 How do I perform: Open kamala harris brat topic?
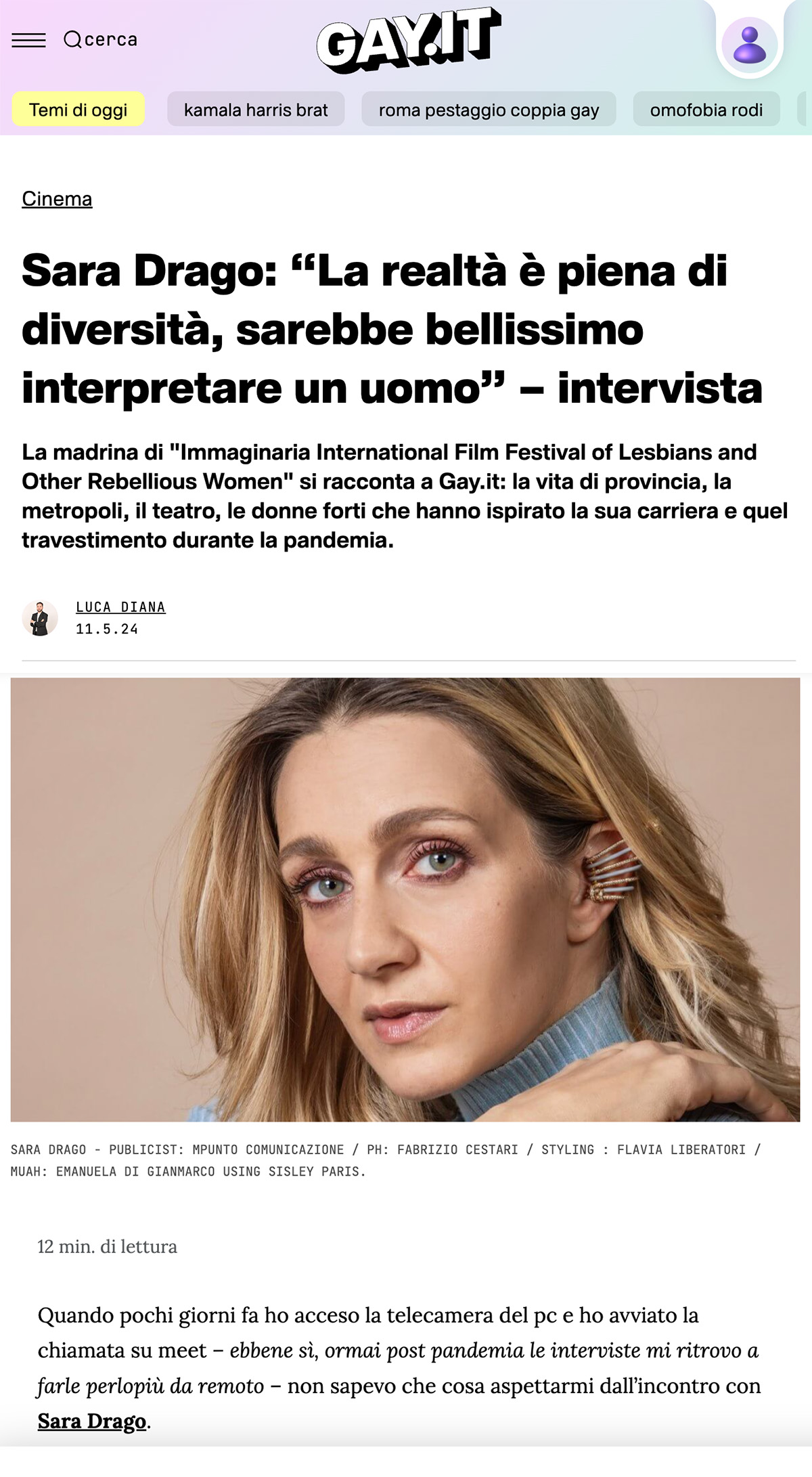pos(256,110)
